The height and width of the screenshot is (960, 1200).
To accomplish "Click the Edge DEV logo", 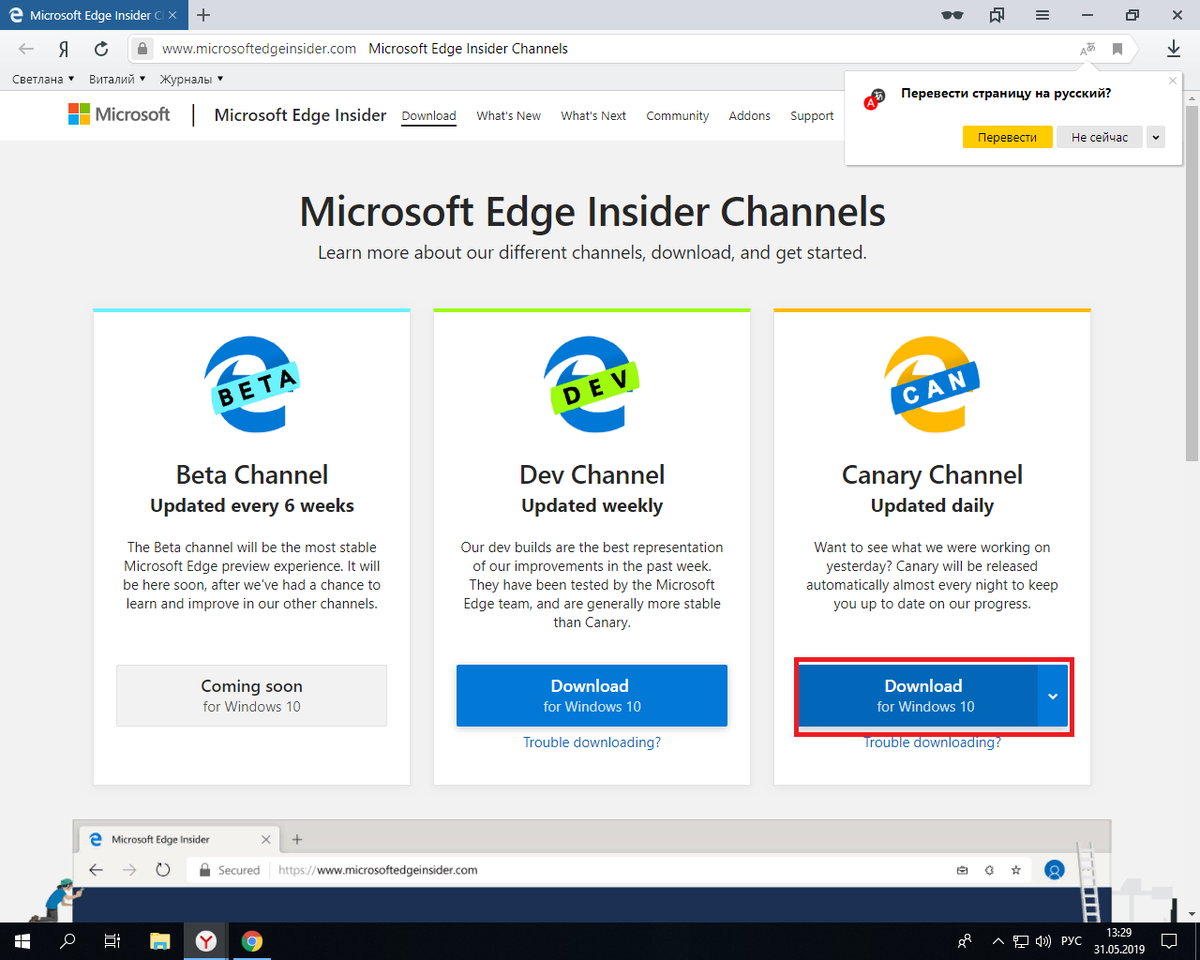I will coord(592,383).
